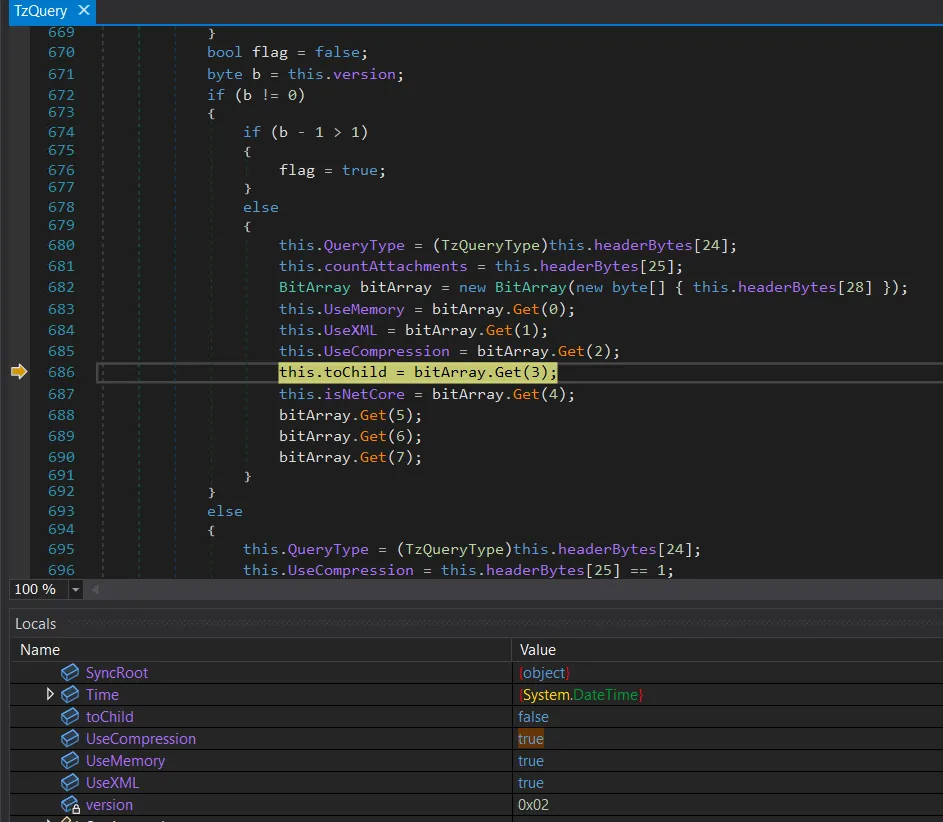
Task: Switch to the TzQuery tab
Action: (x=40, y=11)
